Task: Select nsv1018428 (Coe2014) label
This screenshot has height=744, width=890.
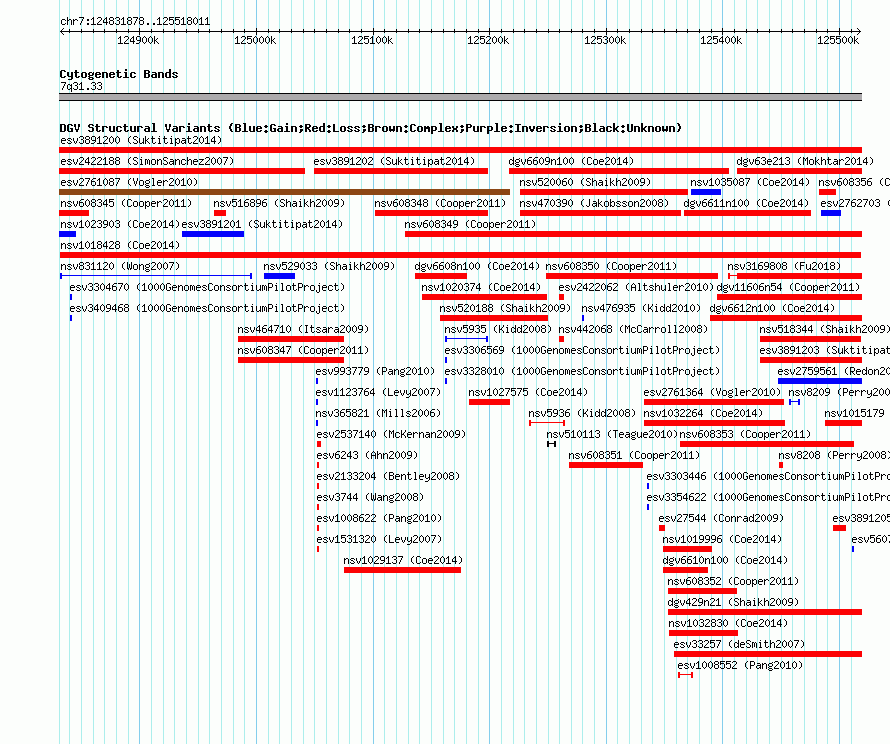Action: (x=120, y=245)
